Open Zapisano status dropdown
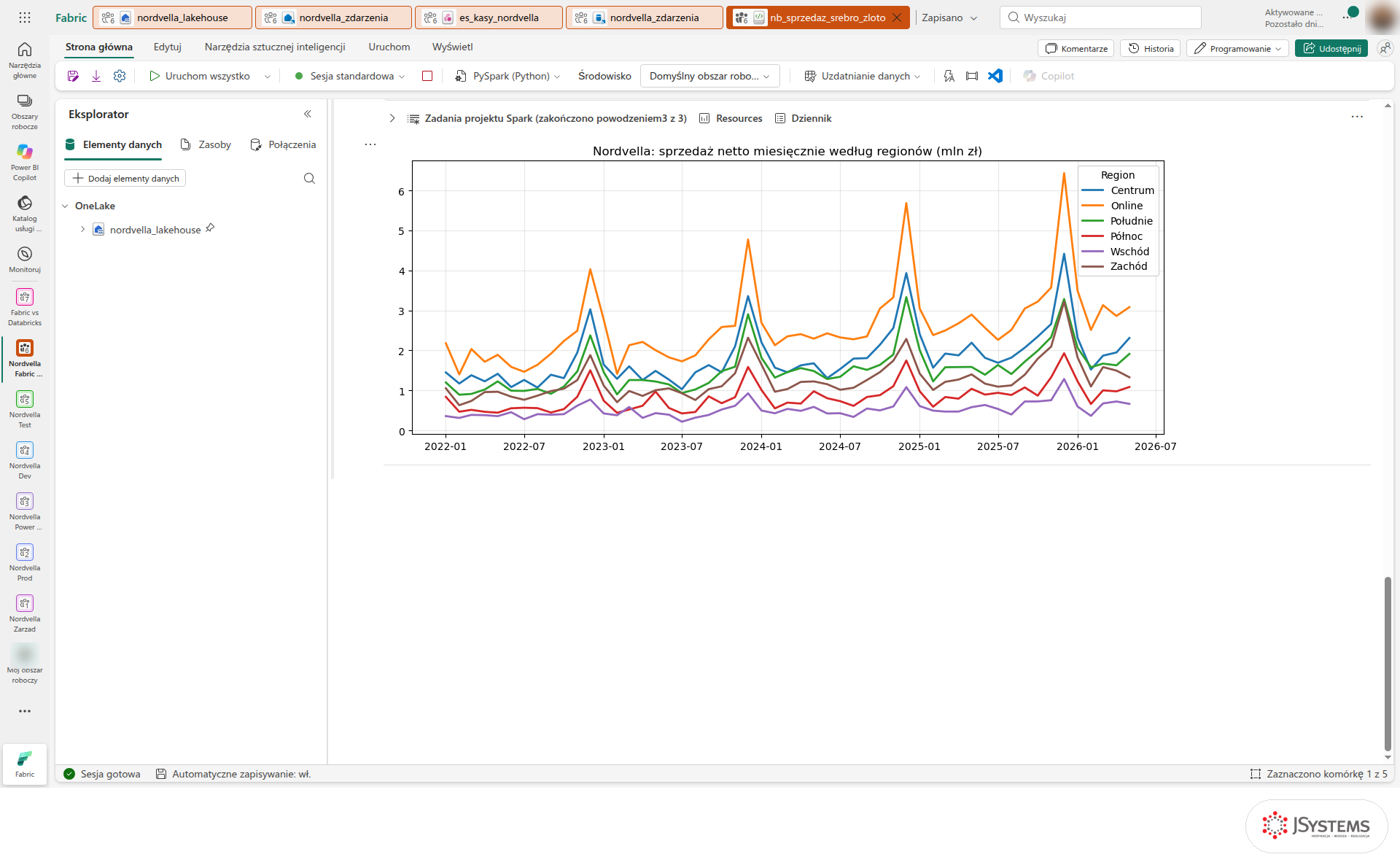 949,18
